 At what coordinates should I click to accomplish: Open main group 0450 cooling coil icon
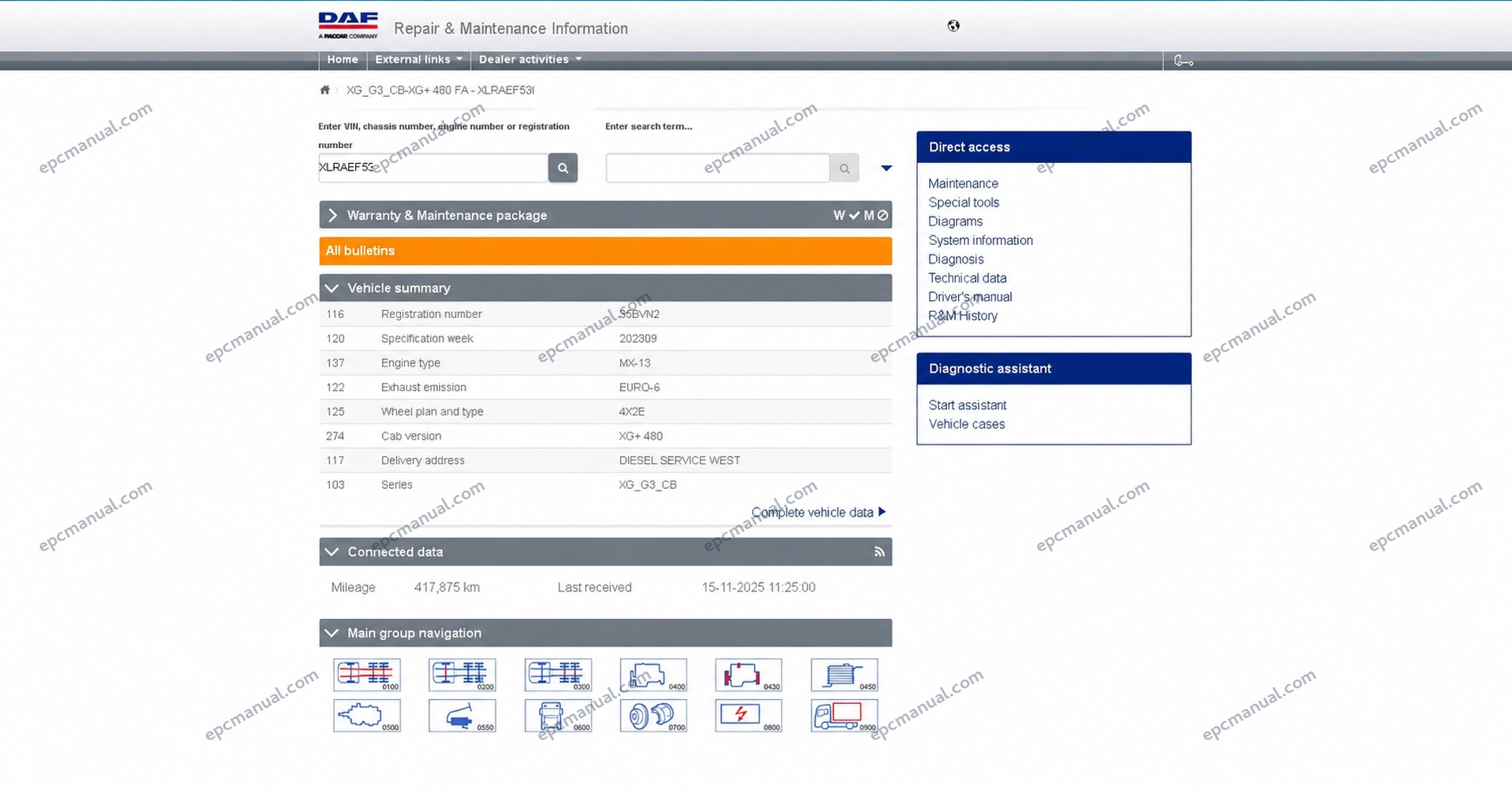coord(844,675)
